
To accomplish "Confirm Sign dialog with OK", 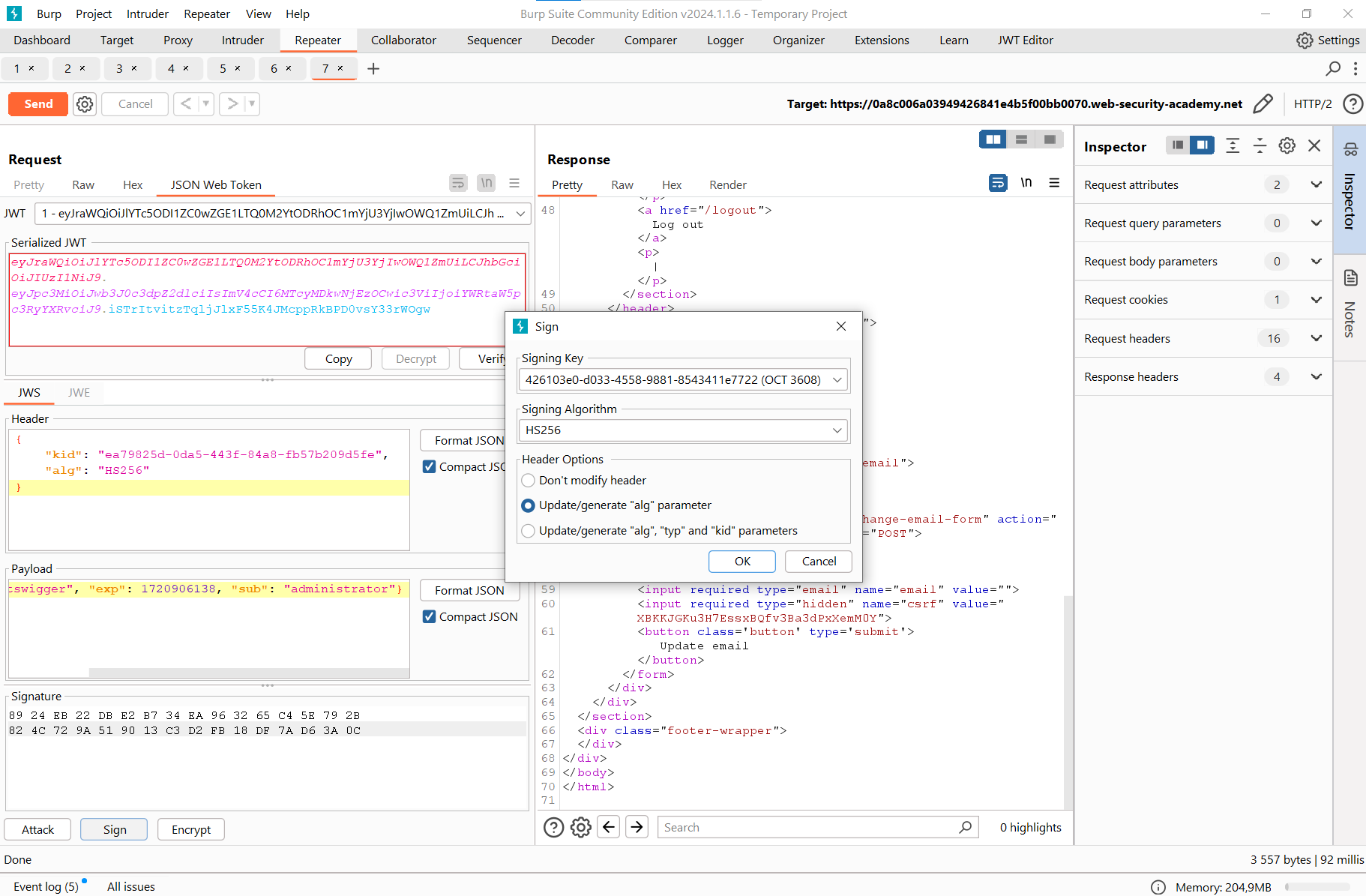I will [x=742, y=562].
